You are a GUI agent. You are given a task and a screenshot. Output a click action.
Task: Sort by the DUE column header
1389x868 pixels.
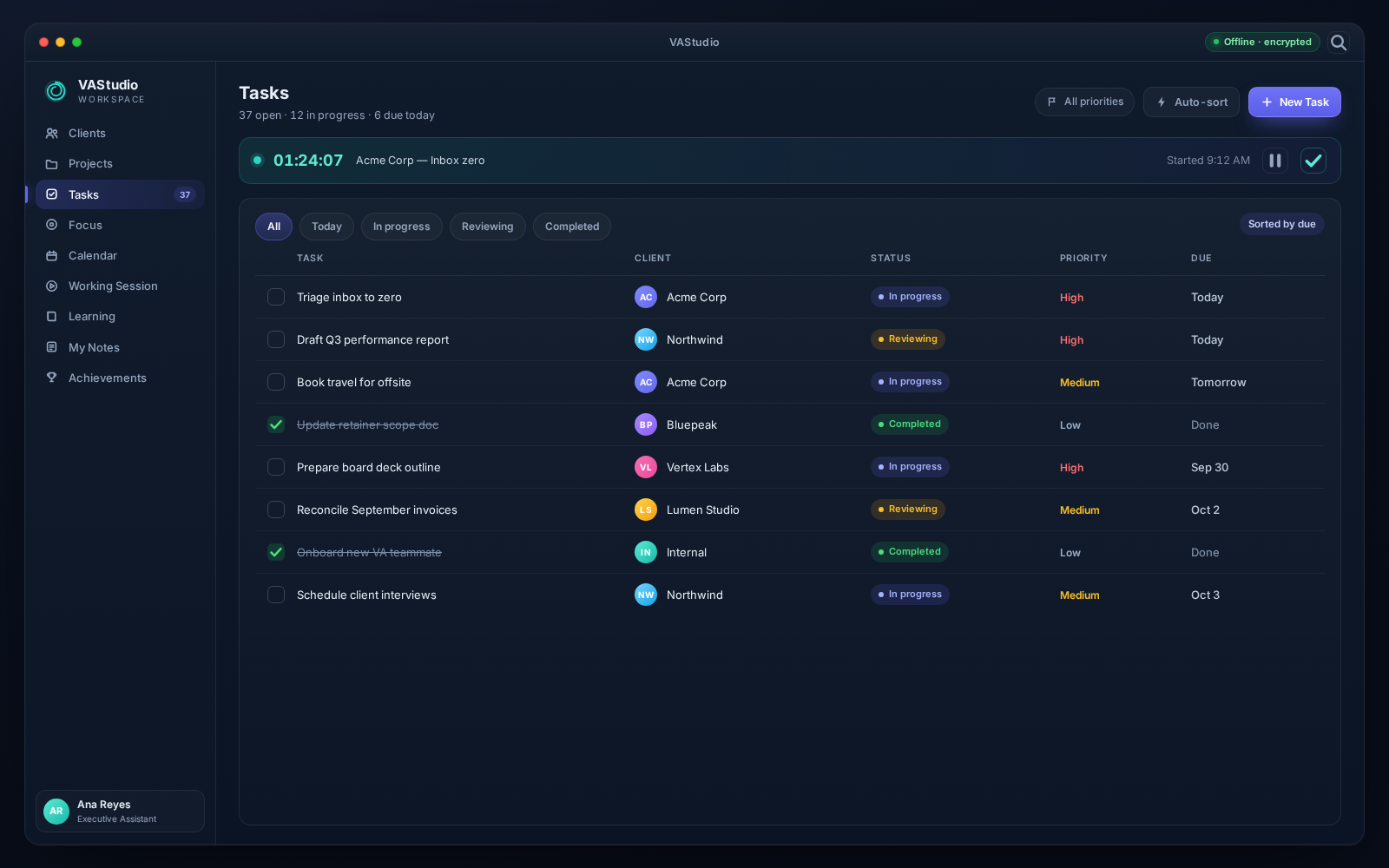pos(1201,258)
